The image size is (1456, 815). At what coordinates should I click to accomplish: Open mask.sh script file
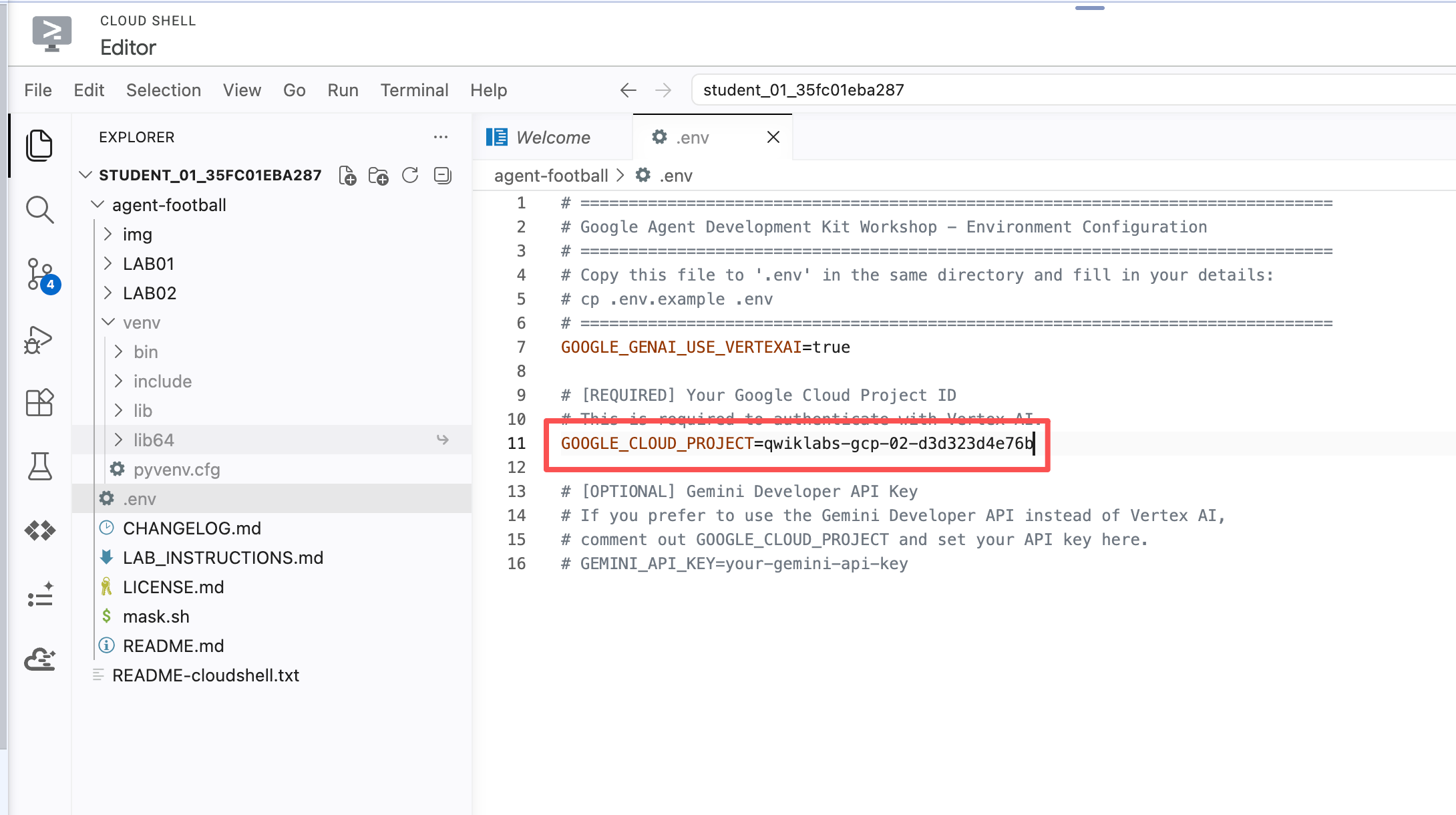156,616
